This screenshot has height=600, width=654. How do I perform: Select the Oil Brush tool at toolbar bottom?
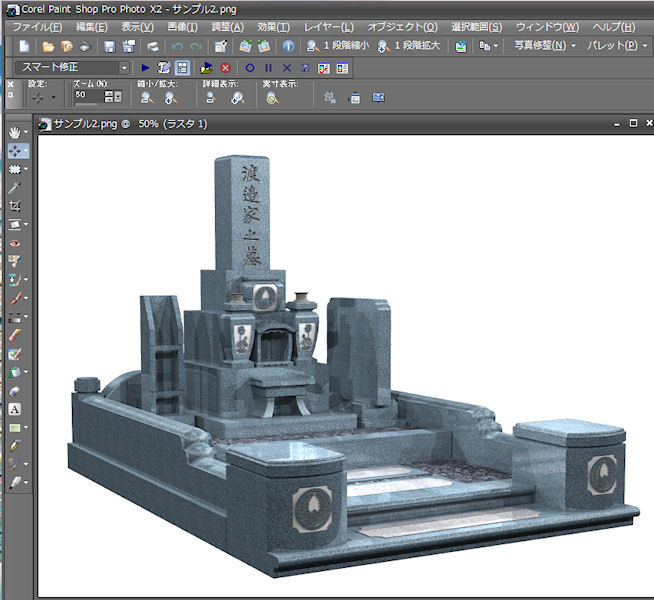[15, 483]
